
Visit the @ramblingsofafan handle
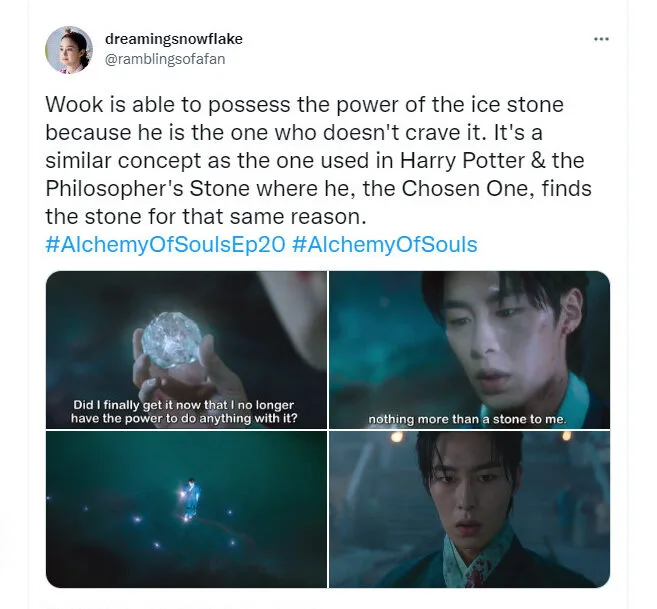(165, 59)
